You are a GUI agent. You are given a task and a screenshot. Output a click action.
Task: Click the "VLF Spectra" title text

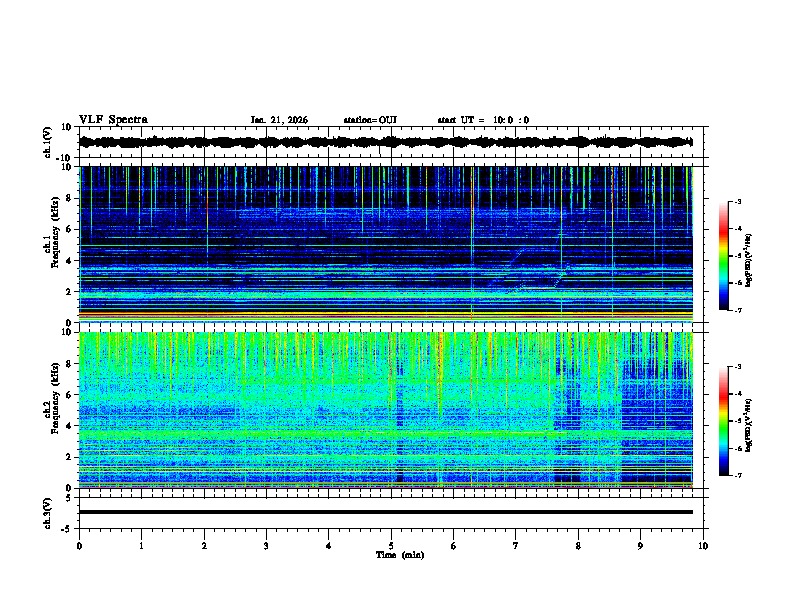pos(113,120)
